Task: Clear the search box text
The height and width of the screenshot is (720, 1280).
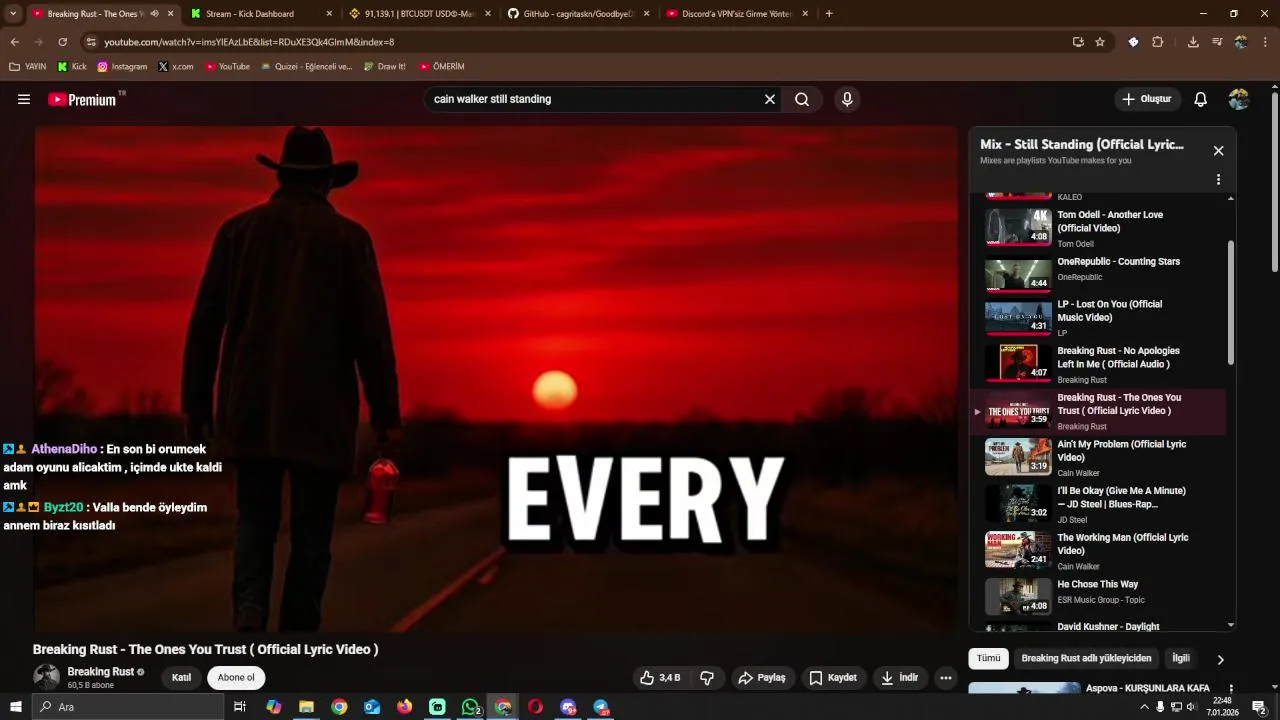Action: pyautogui.click(x=770, y=99)
